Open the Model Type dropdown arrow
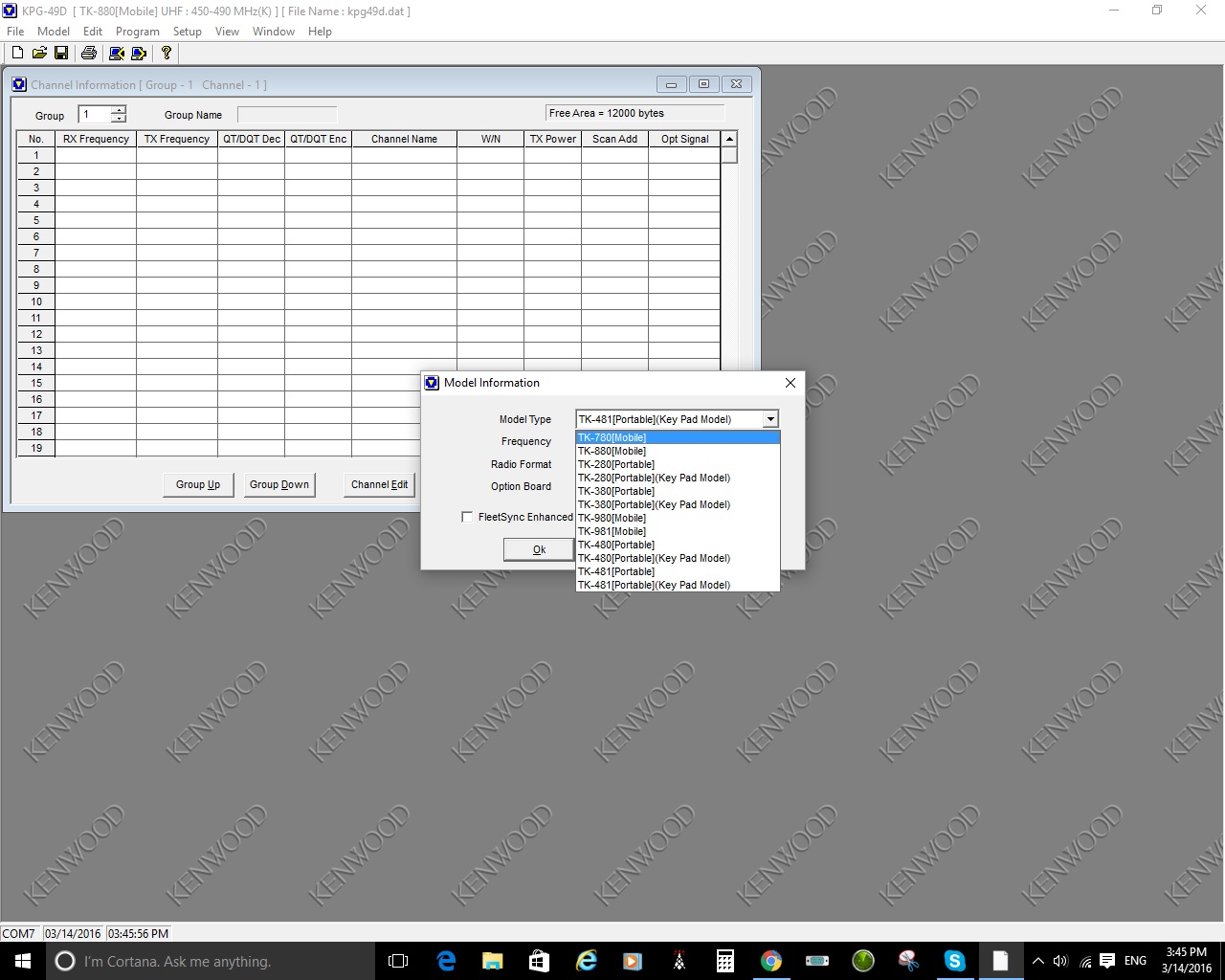This screenshot has height=980, width=1225. pyautogui.click(x=770, y=419)
